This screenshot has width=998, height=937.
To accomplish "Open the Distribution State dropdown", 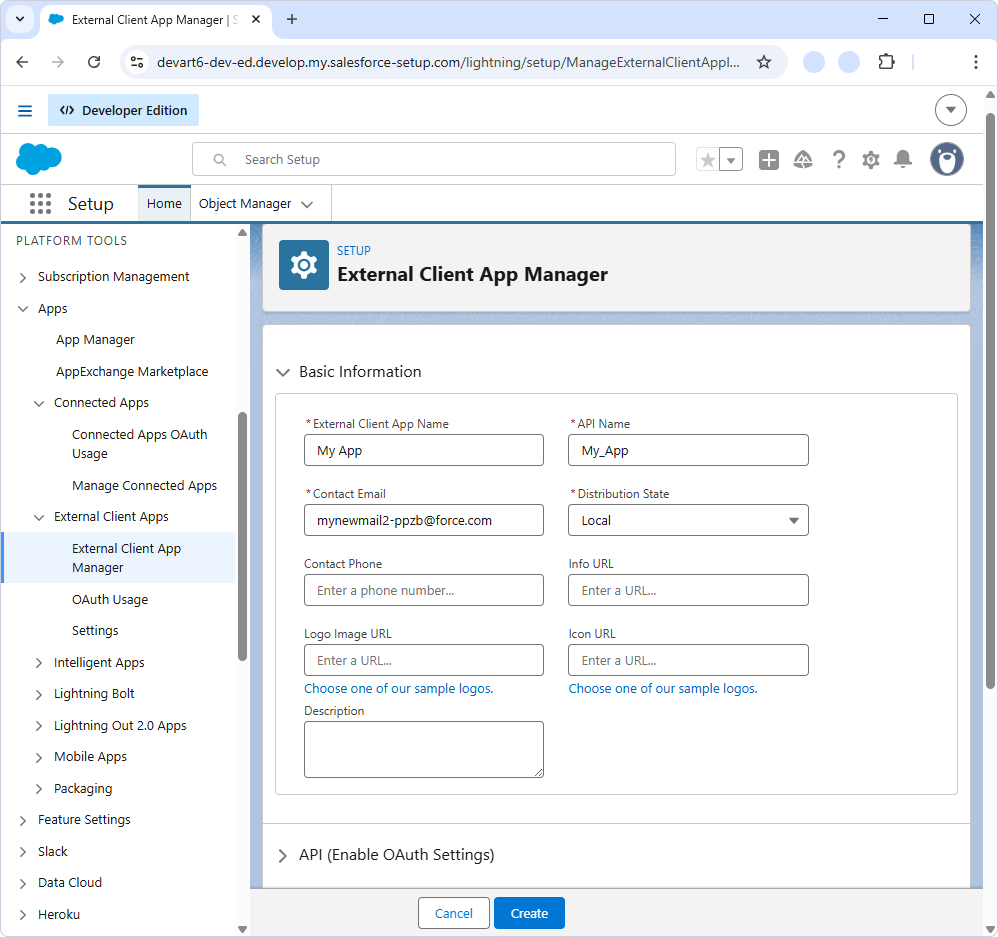I will (688, 520).
